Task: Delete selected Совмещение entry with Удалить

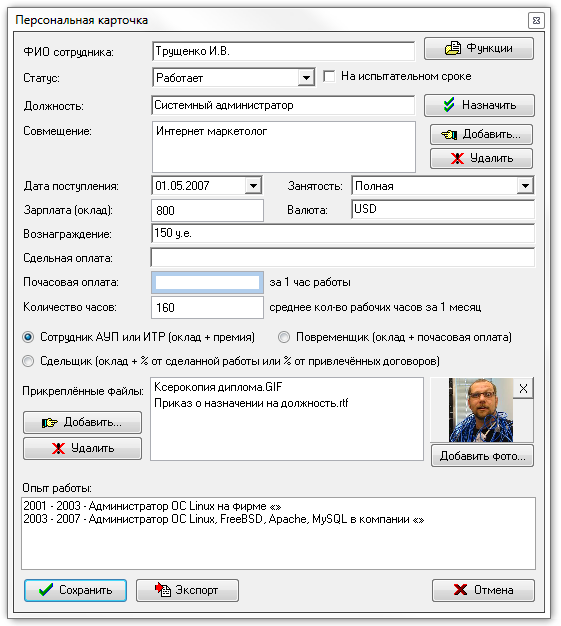Action: [481, 158]
